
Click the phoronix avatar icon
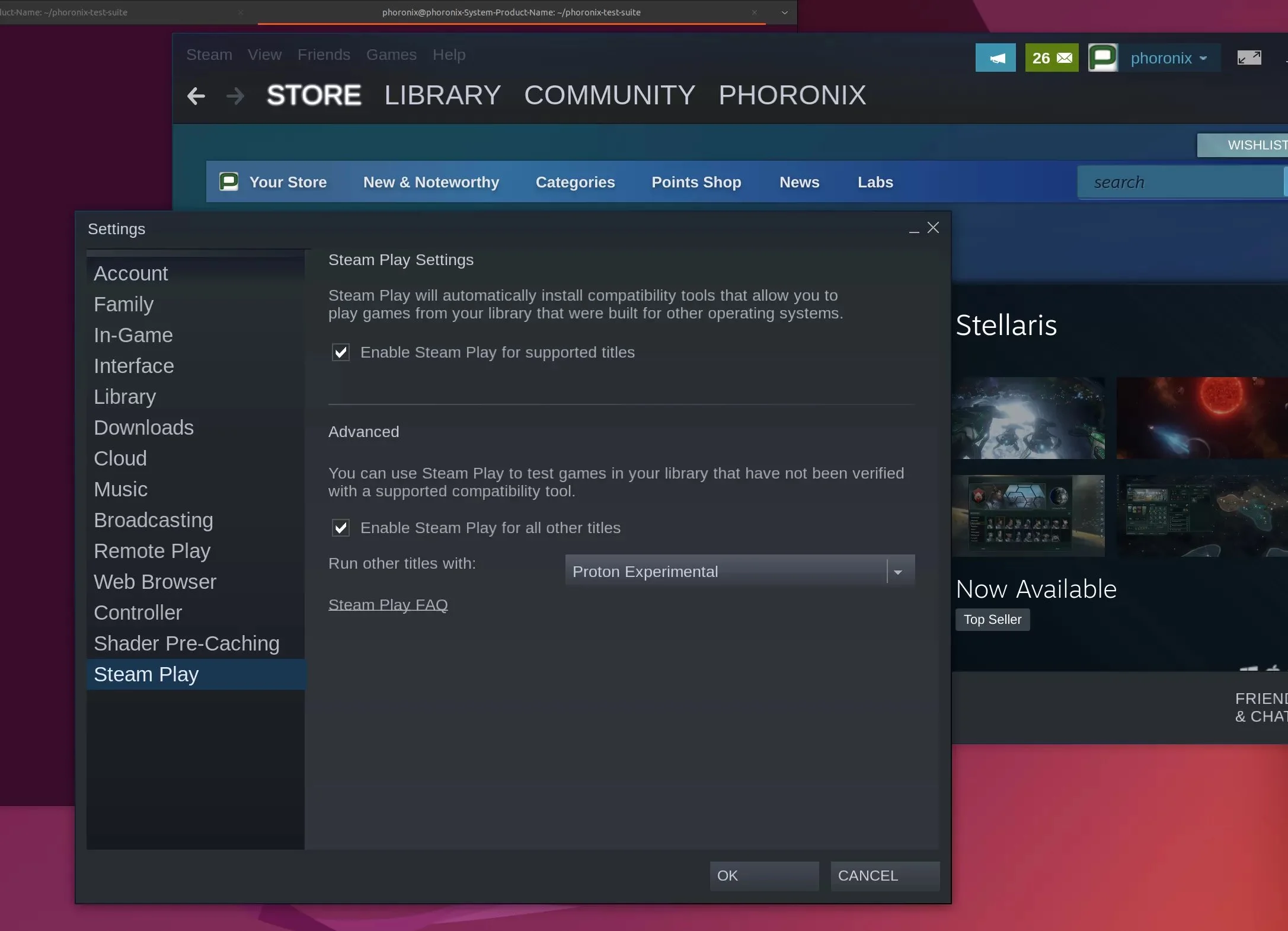[x=1103, y=58]
